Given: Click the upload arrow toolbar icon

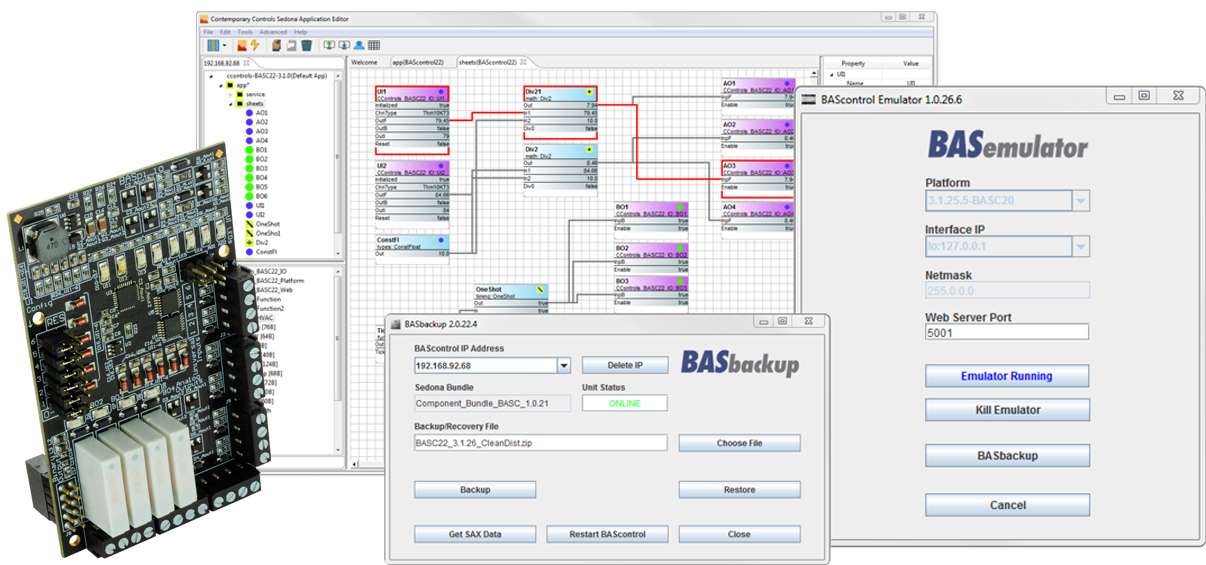Looking at the screenshot, I should [x=329, y=45].
